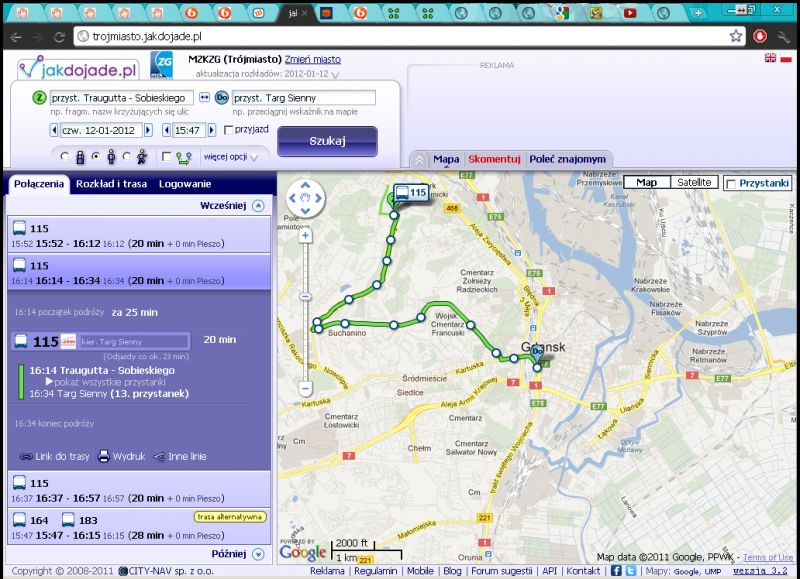
Task: Show earlier connections with Wcześniej
Action: click(x=232, y=206)
